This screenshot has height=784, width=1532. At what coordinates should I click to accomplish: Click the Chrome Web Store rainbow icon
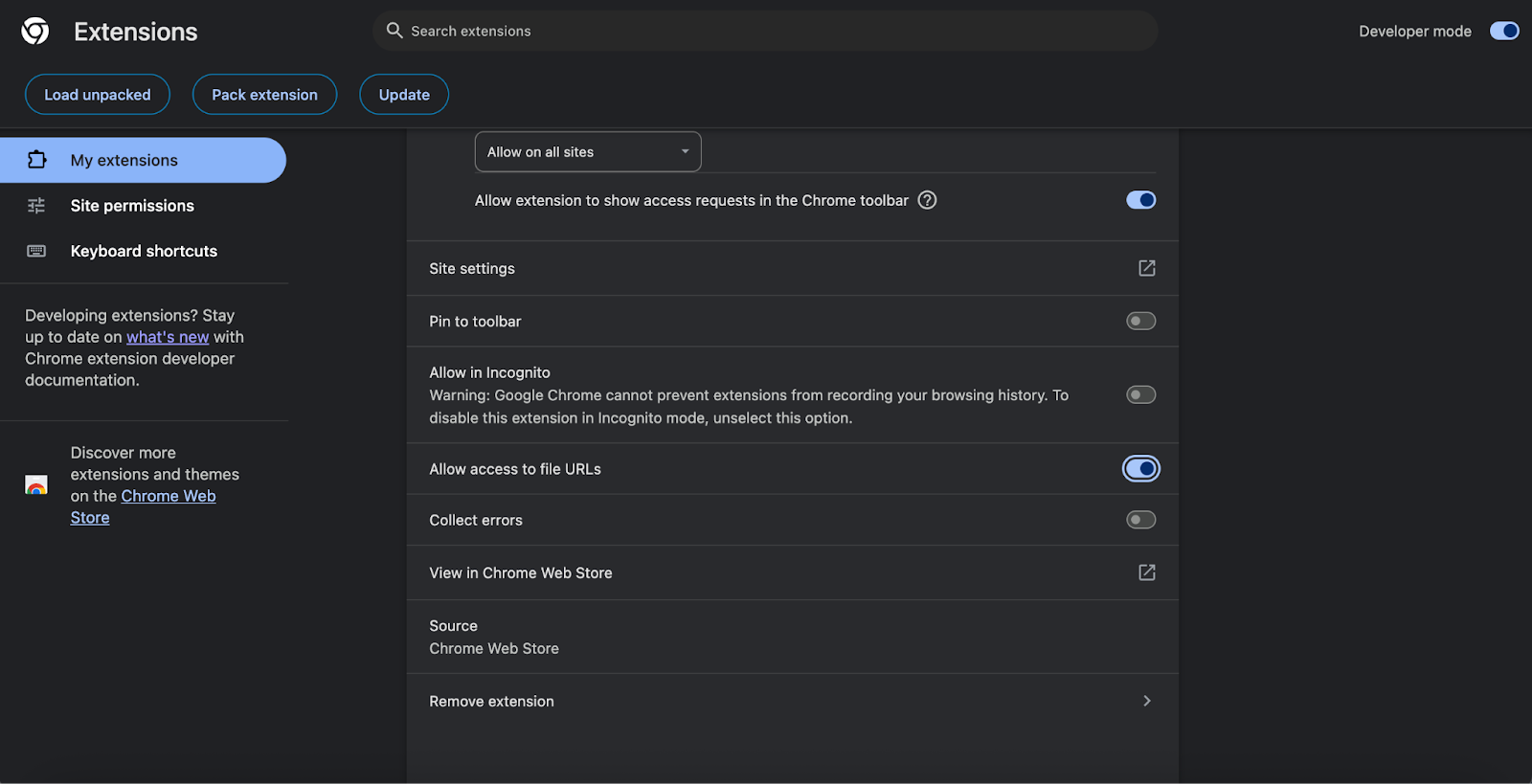pyautogui.click(x=36, y=485)
